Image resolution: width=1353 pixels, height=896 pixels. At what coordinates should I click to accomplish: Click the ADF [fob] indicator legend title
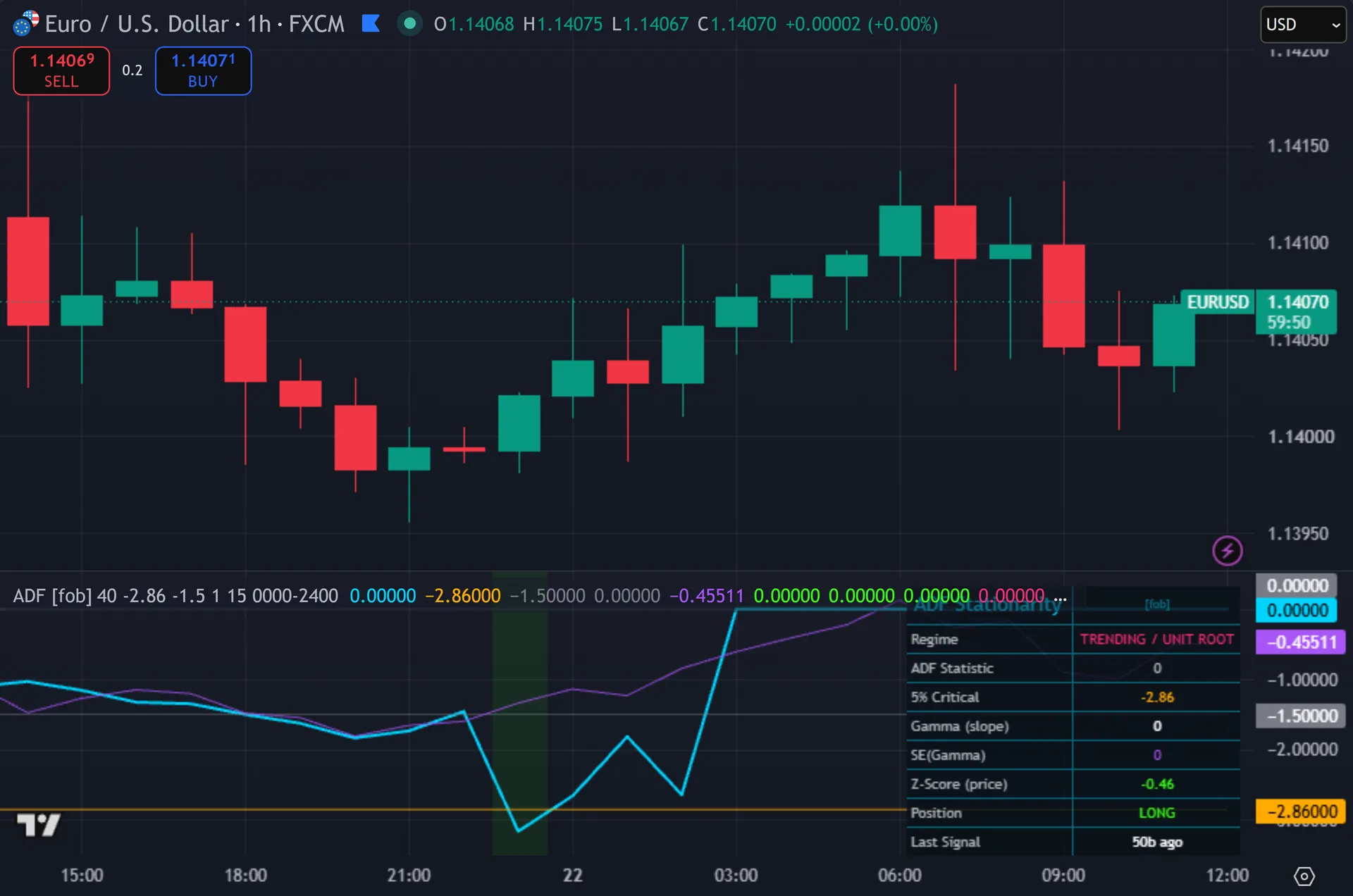52,596
